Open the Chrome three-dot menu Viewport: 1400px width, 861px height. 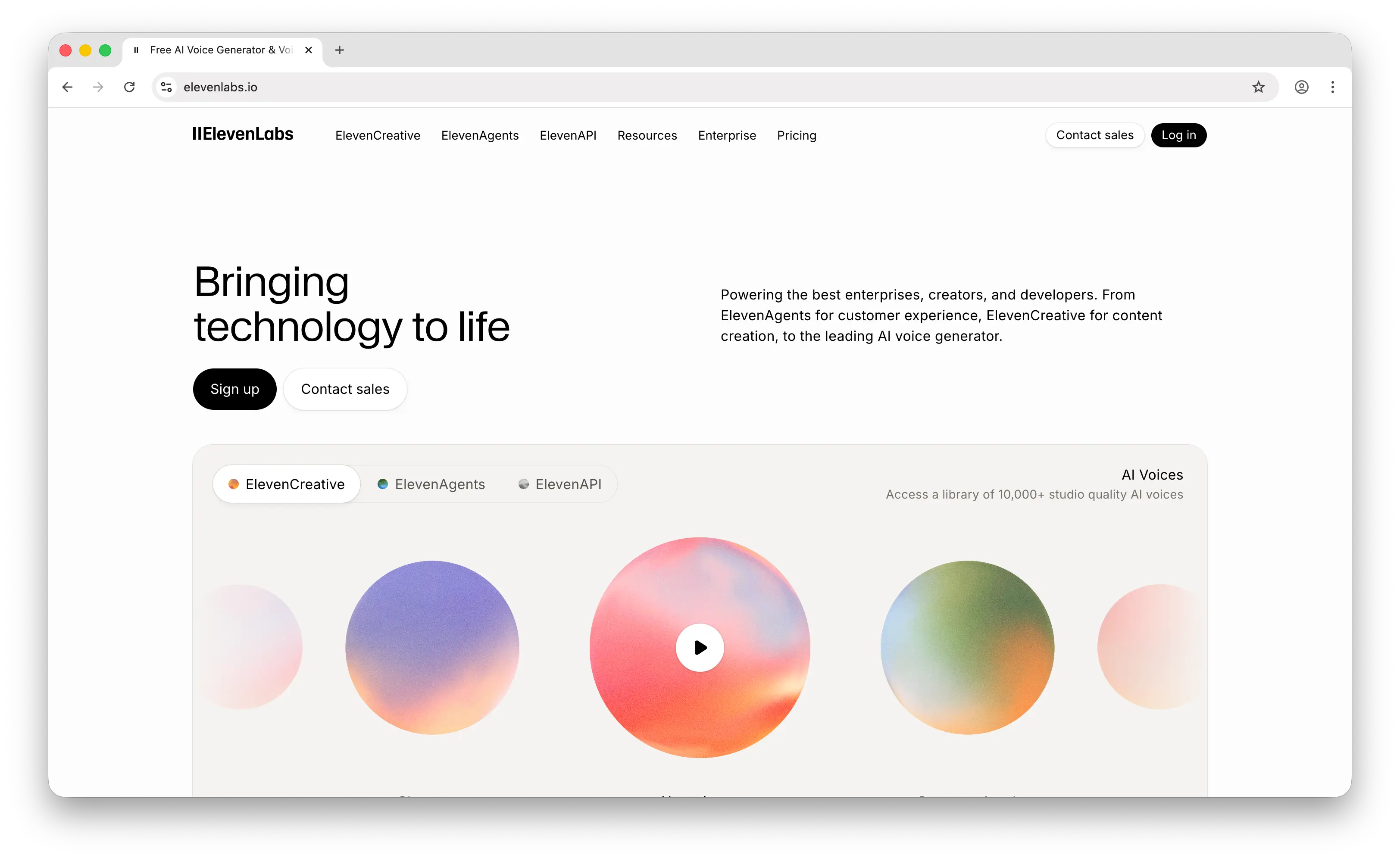[1332, 87]
